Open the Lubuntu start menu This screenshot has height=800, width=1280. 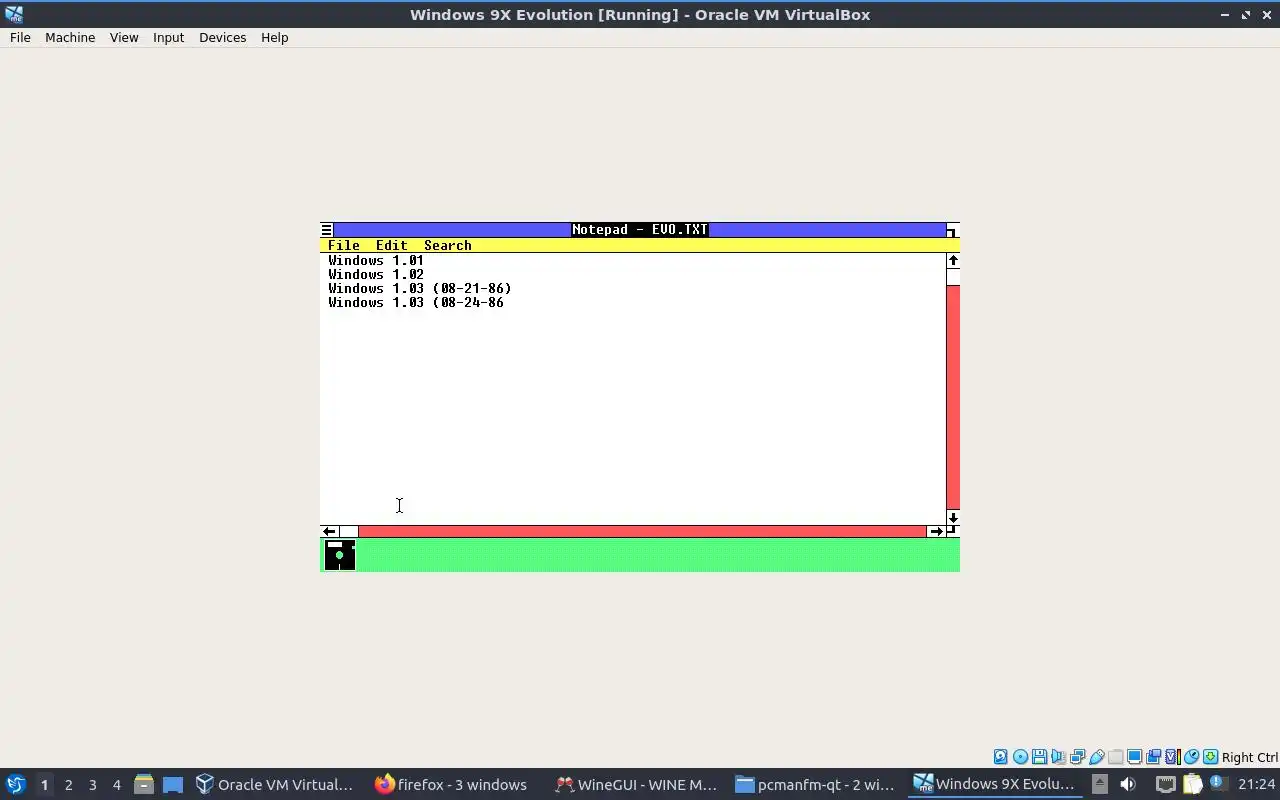[x=15, y=784]
